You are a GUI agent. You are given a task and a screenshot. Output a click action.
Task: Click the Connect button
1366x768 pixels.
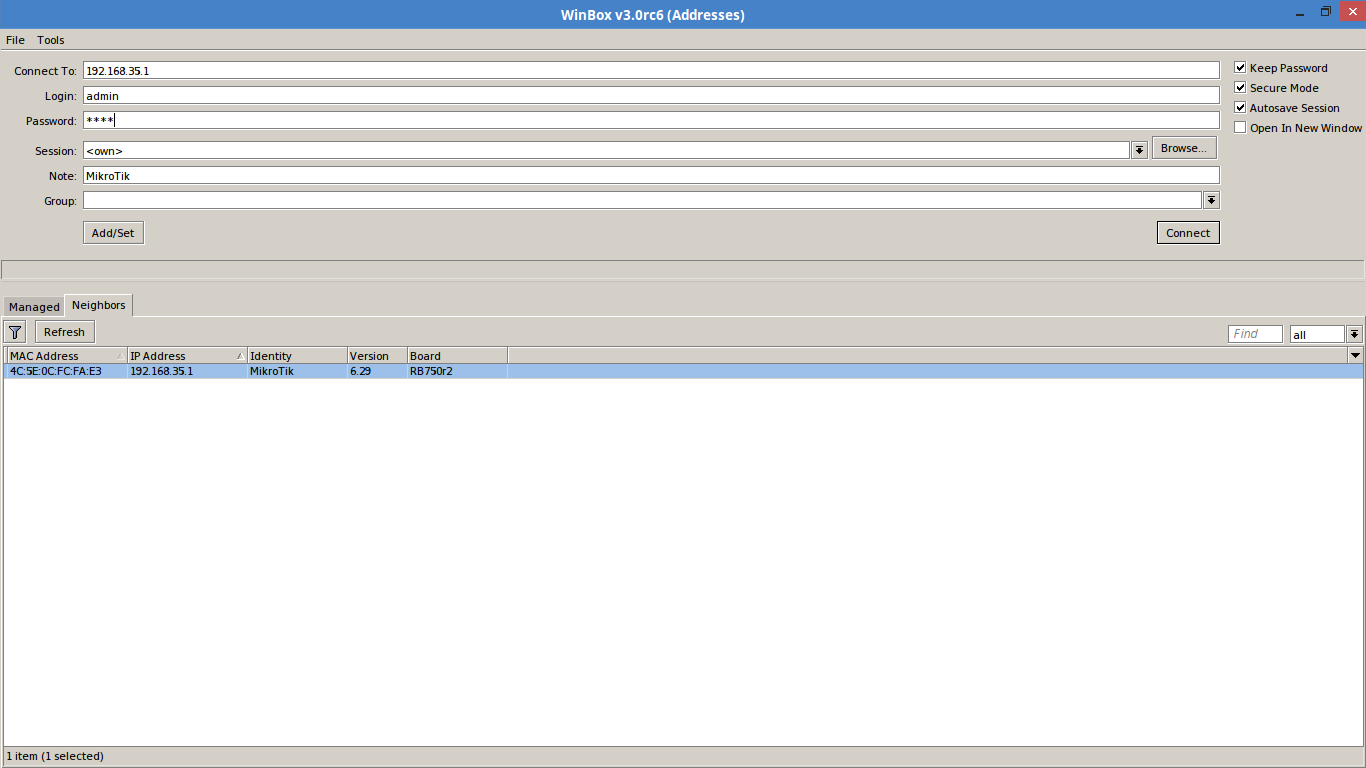pyautogui.click(x=1188, y=233)
